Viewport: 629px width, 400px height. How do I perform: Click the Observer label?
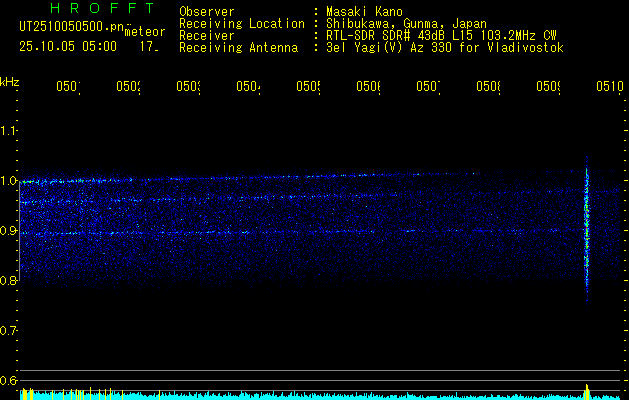pyautogui.click(x=207, y=12)
